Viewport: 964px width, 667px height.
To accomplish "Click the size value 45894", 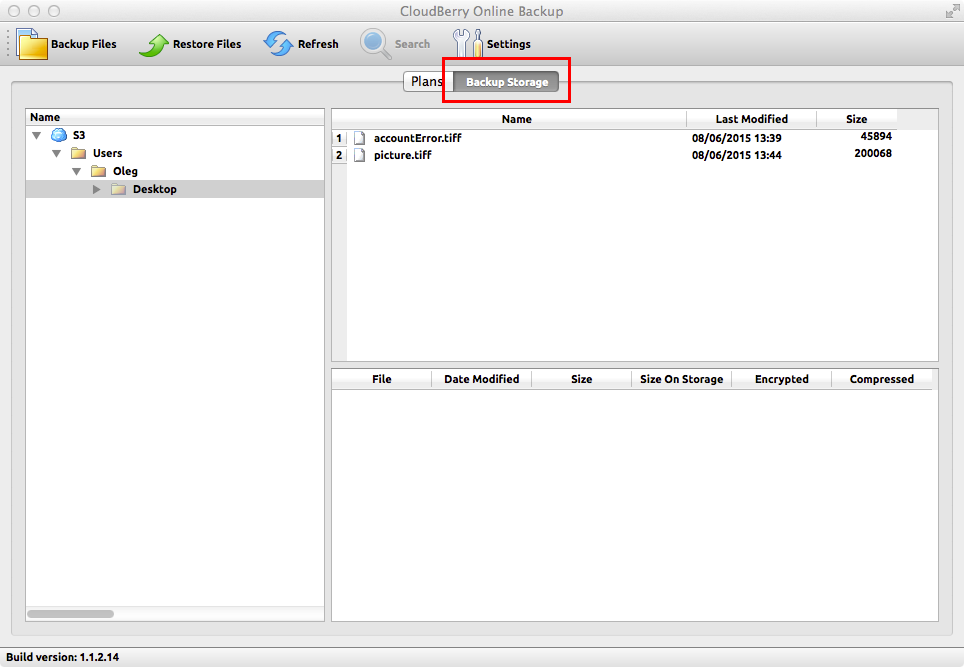I will pos(876,136).
